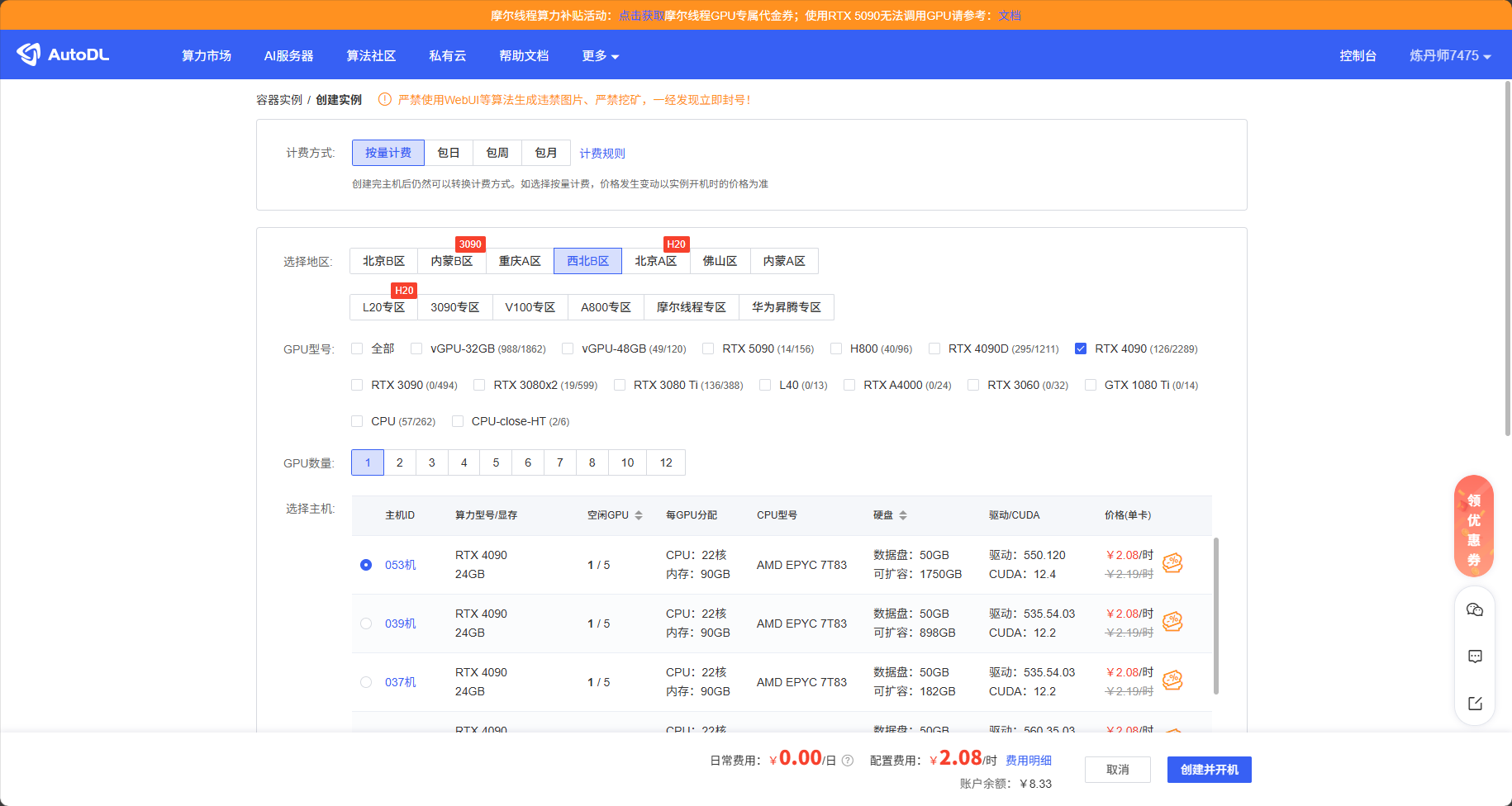Click the discount coupon icon for host 039机
1512x806 pixels.
coord(1172,622)
